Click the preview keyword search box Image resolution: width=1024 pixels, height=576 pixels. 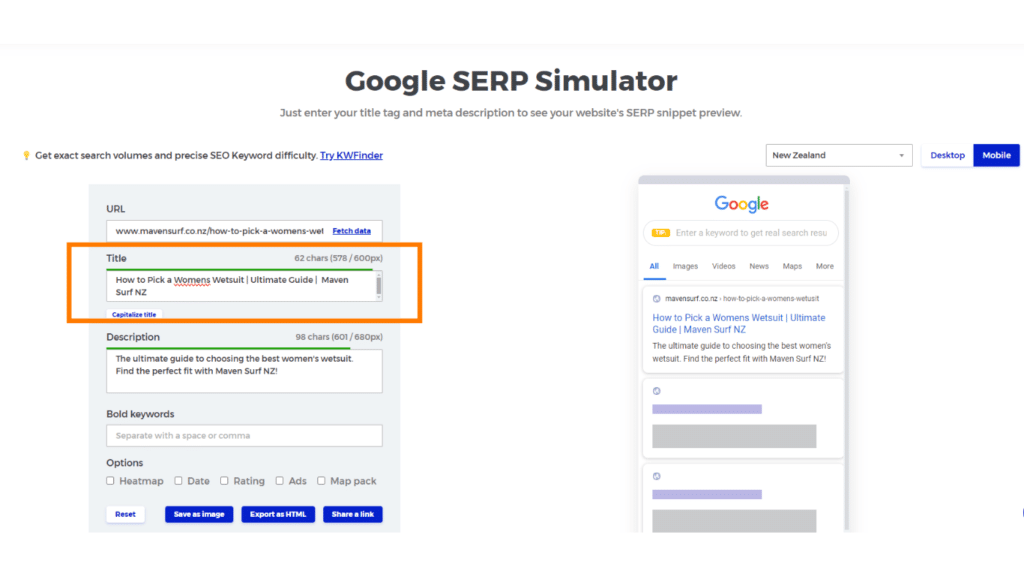point(741,232)
